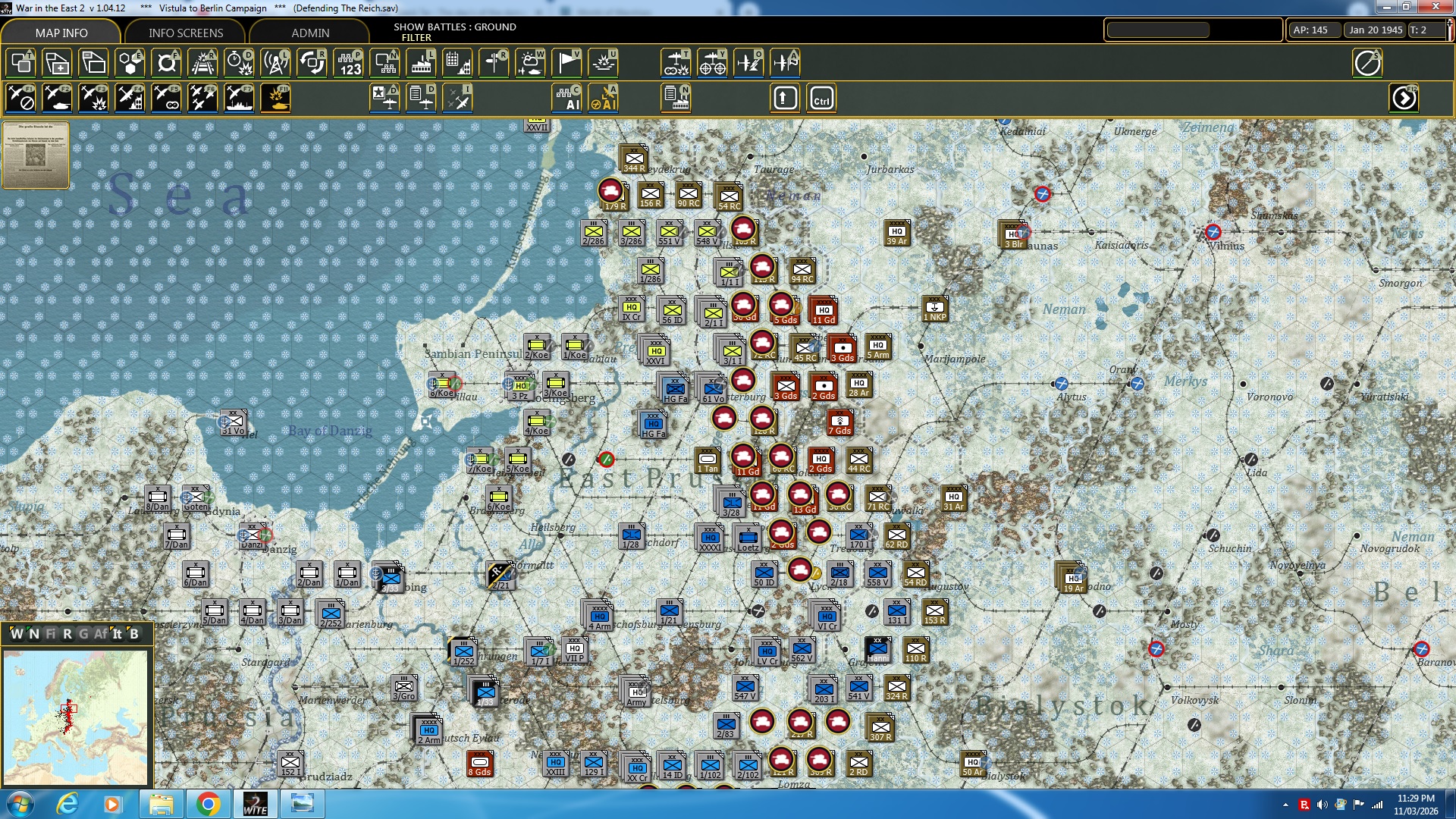Click the Europe minimap overview
This screenshot has height=819, width=1456.
tap(75, 717)
